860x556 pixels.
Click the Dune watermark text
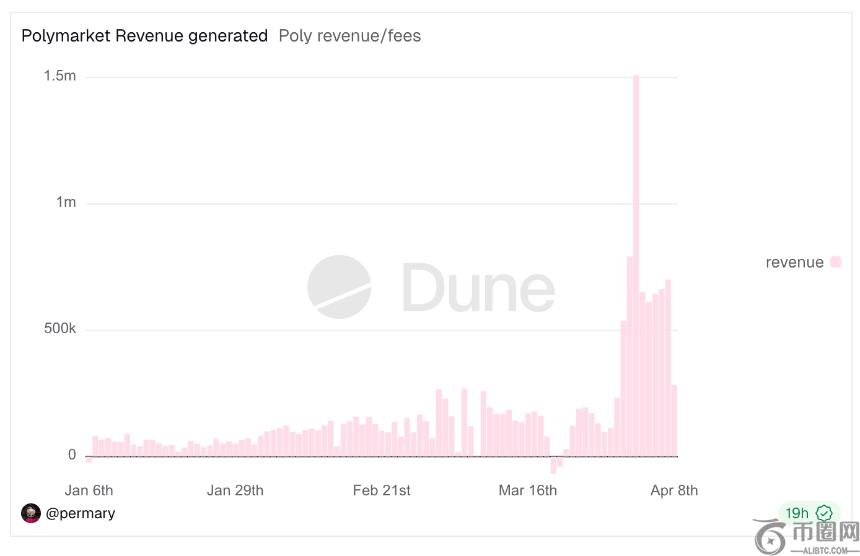pos(478,288)
